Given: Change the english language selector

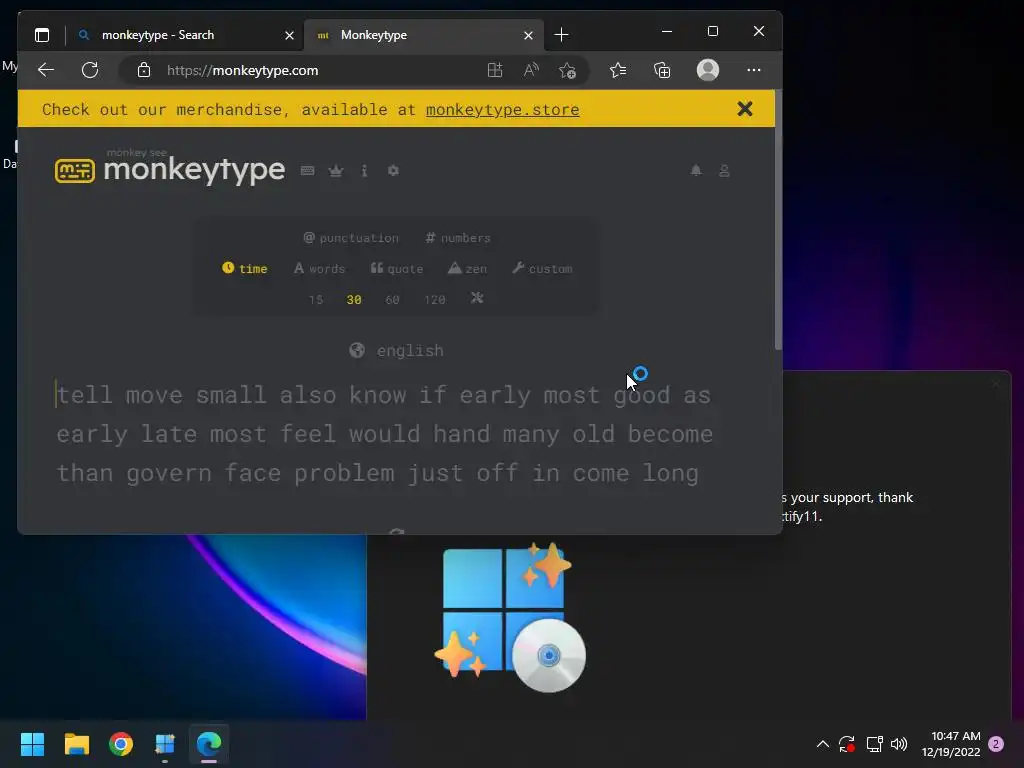Looking at the screenshot, I should pyautogui.click(x=396, y=351).
